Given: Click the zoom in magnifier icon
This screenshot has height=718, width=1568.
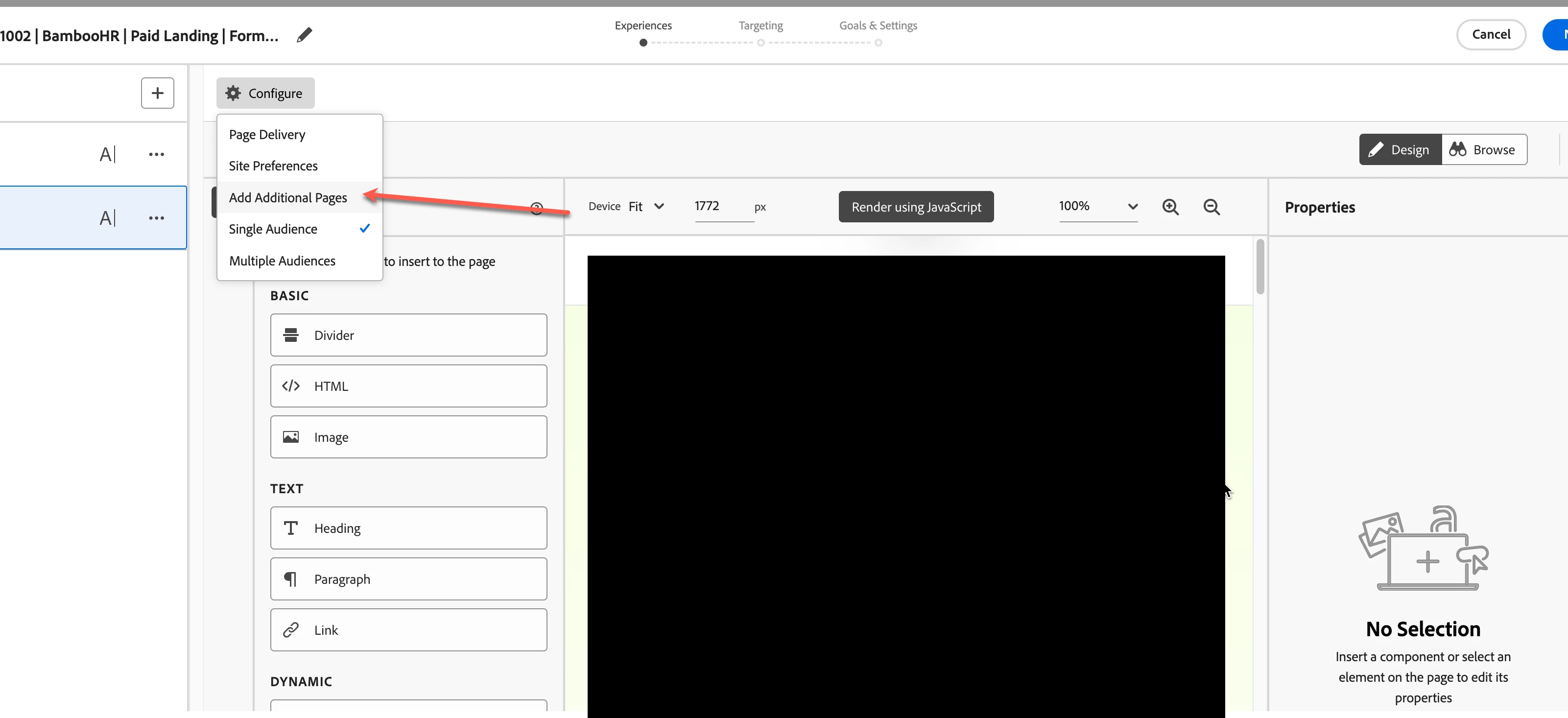Looking at the screenshot, I should tap(1170, 207).
